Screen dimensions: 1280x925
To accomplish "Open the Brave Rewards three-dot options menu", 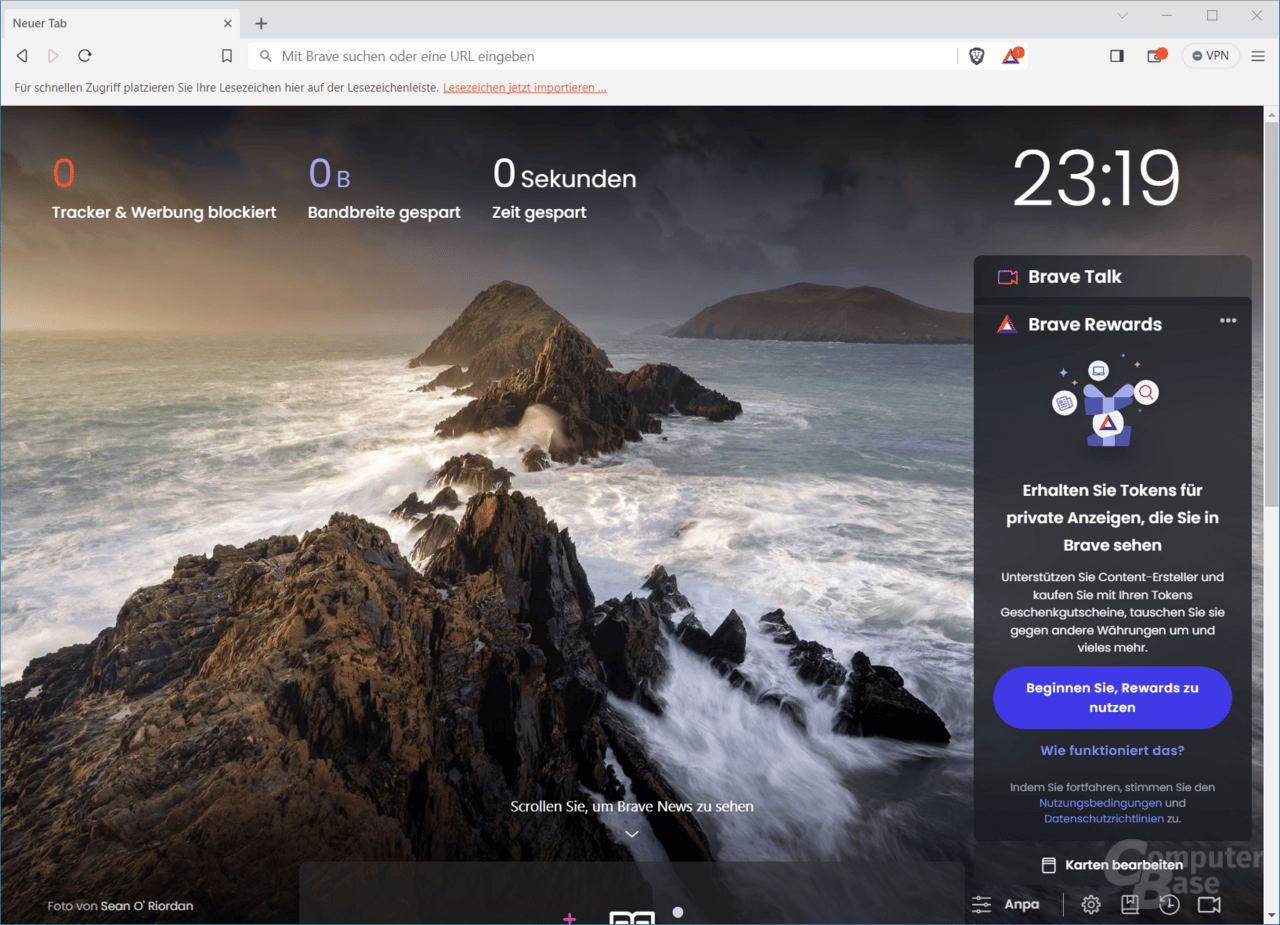I will [1228, 320].
